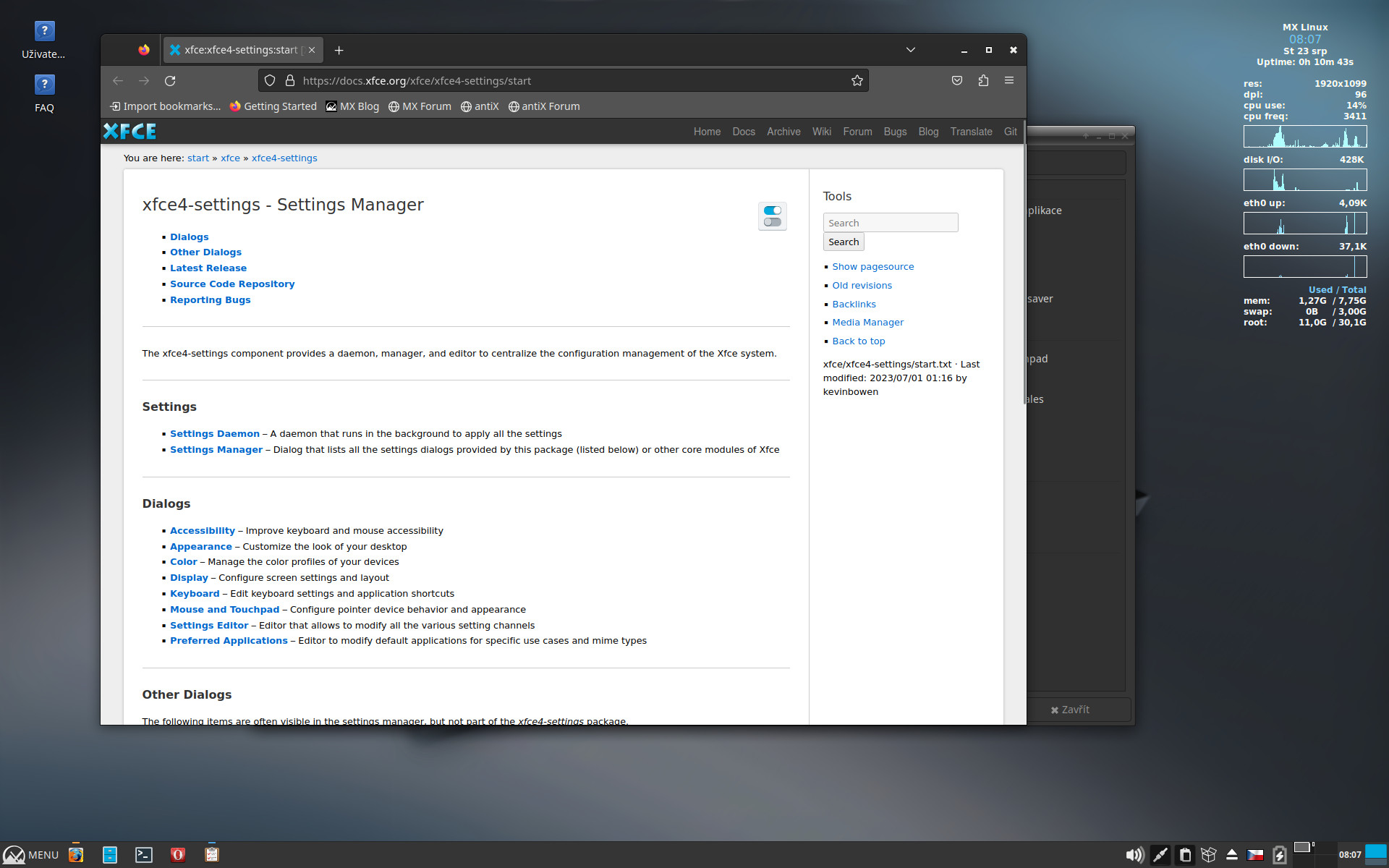Viewport: 1389px width, 868px height.
Task: Open the Firefox hamburger application menu
Action: 1009,81
